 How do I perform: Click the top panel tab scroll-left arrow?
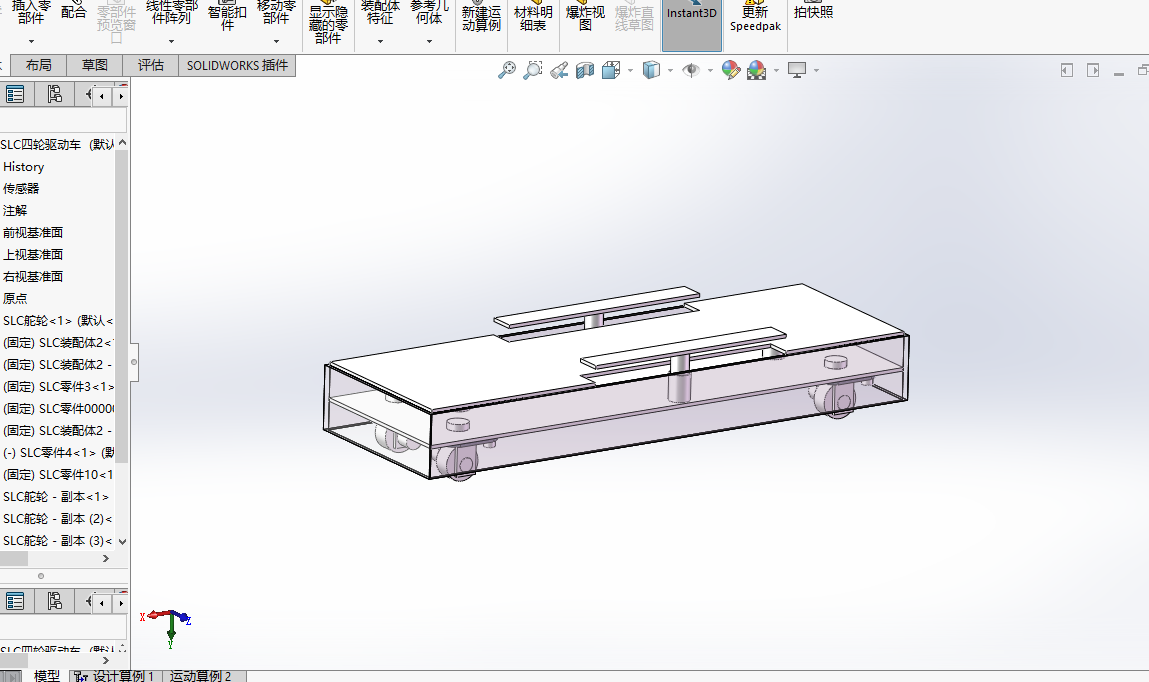pyautogui.click(x=102, y=96)
